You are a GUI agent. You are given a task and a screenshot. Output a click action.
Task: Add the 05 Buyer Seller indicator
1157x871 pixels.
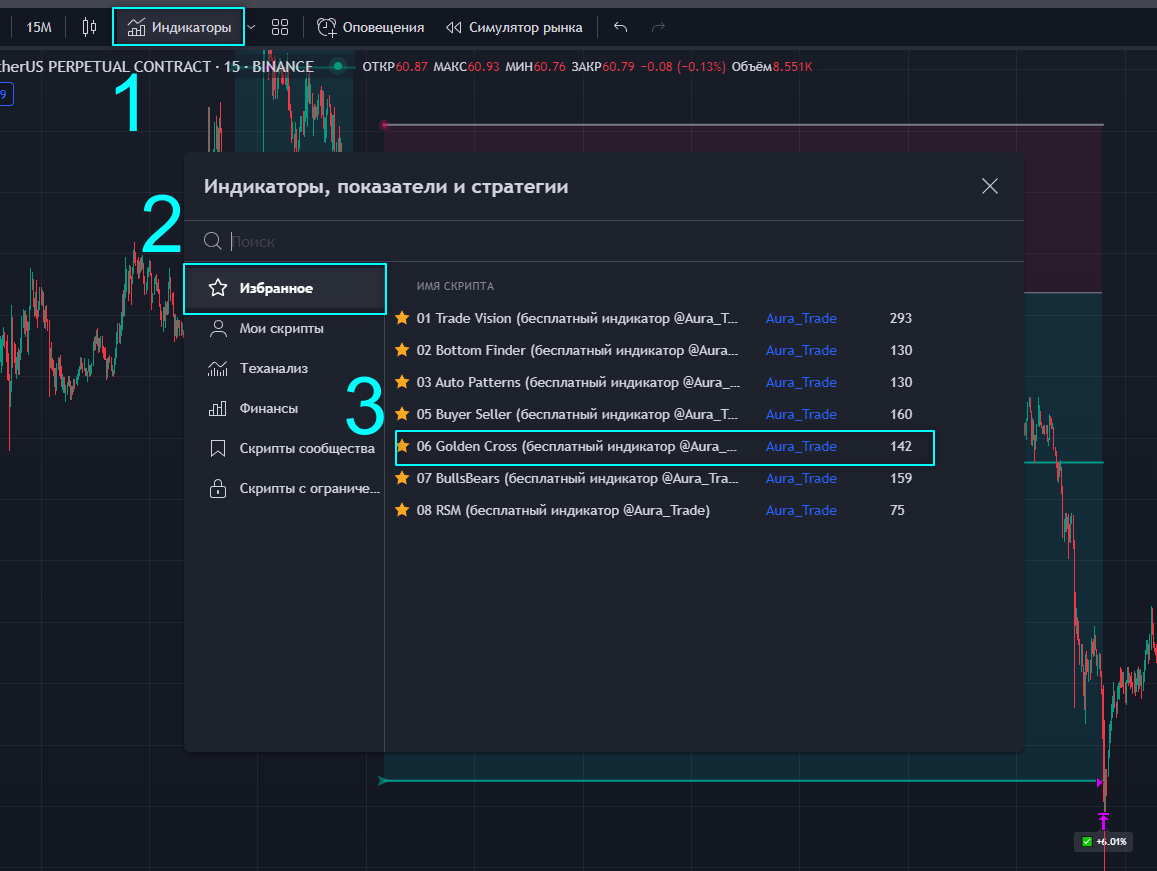tap(577, 414)
